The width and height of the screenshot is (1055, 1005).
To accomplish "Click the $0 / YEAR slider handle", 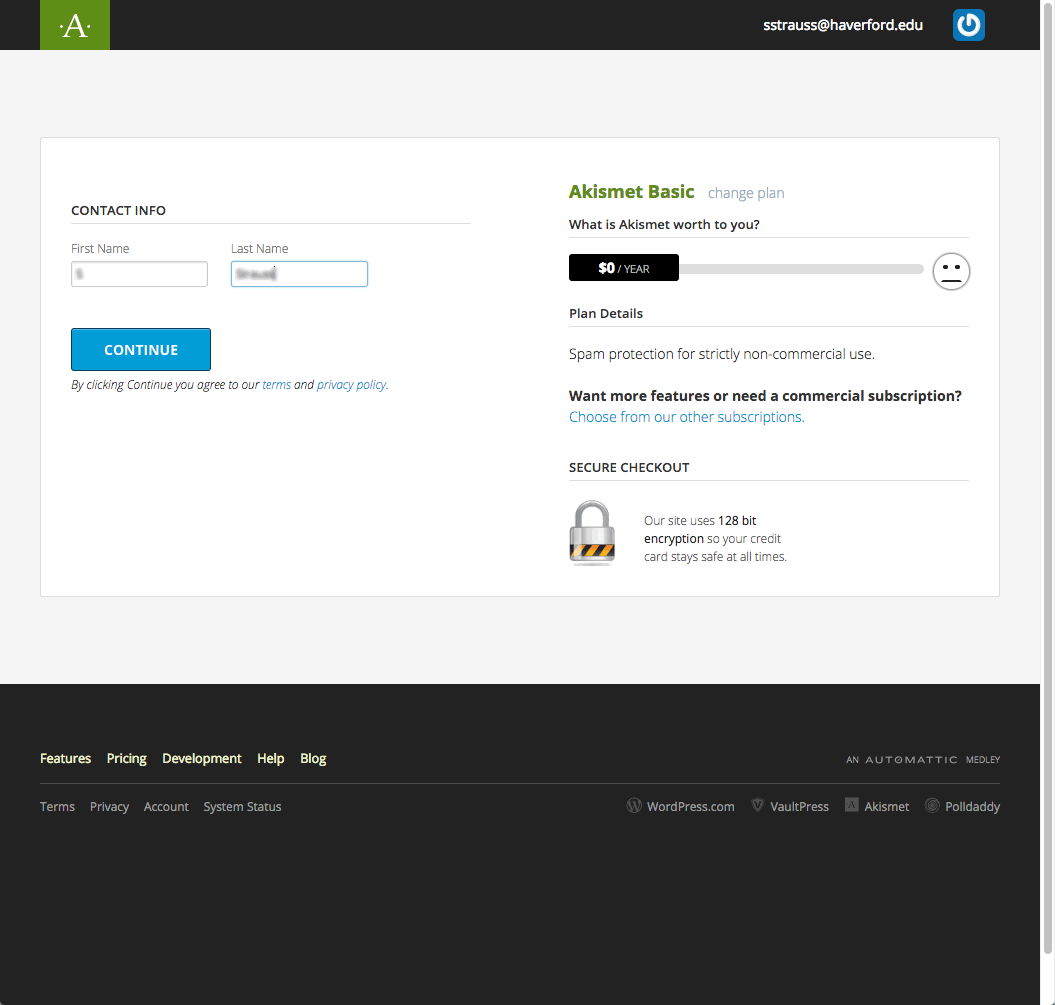I will pyautogui.click(x=624, y=268).
